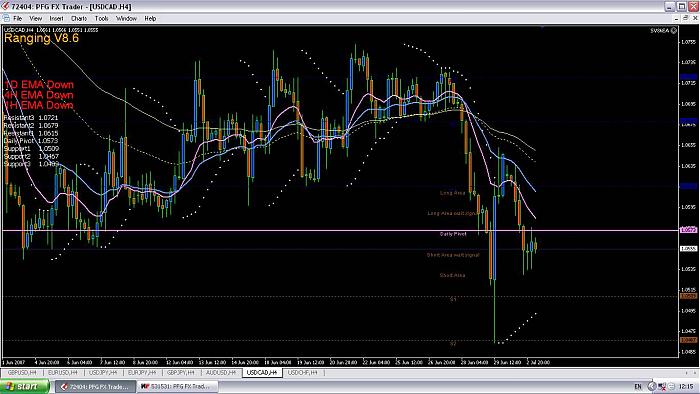The image size is (700, 394).
Task: Minimize the inner USDCAD chart window
Action: [x=677, y=18]
